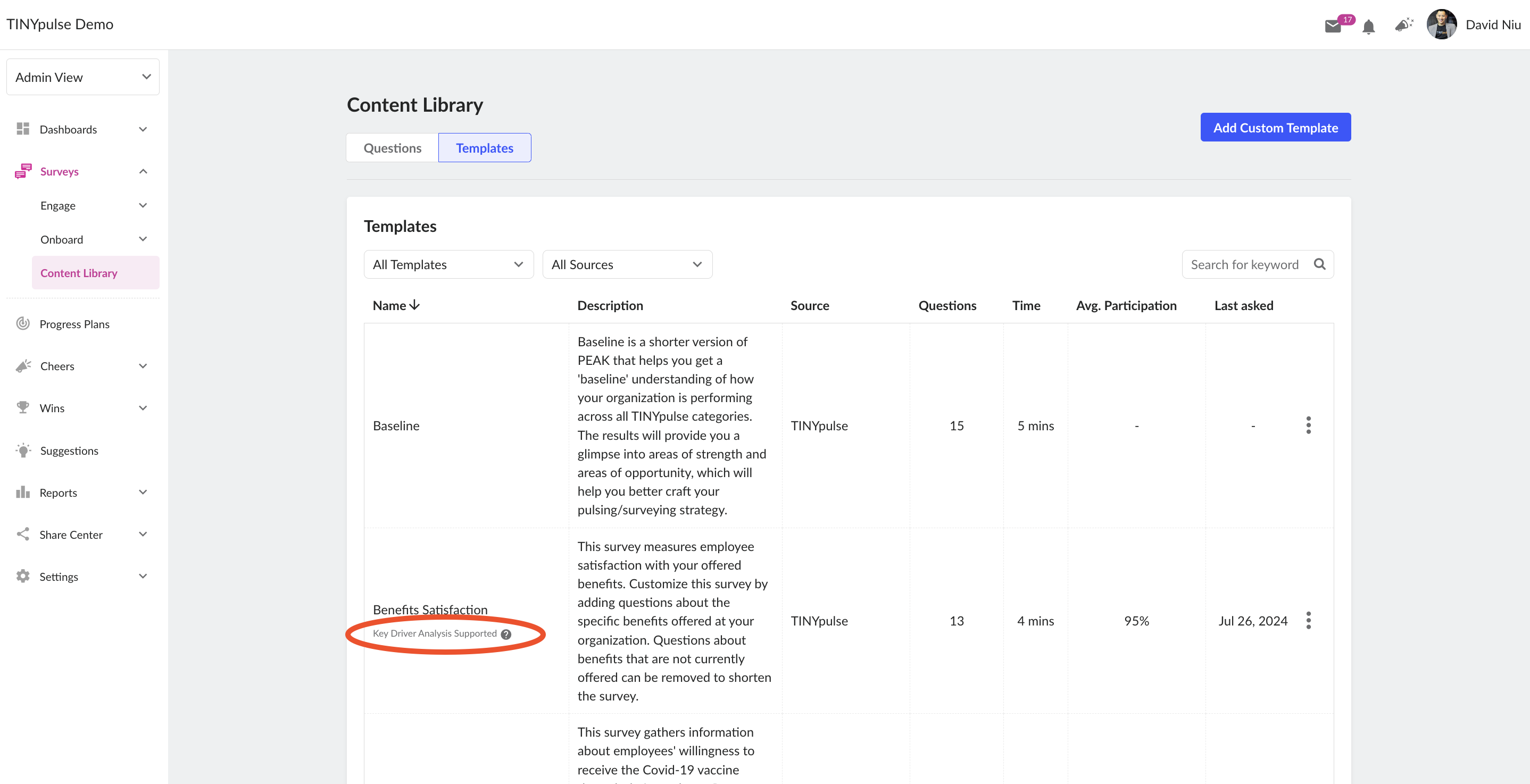Open Benefits Satisfaction row three-dot menu
The height and width of the screenshot is (784, 1530).
point(1309,621)
